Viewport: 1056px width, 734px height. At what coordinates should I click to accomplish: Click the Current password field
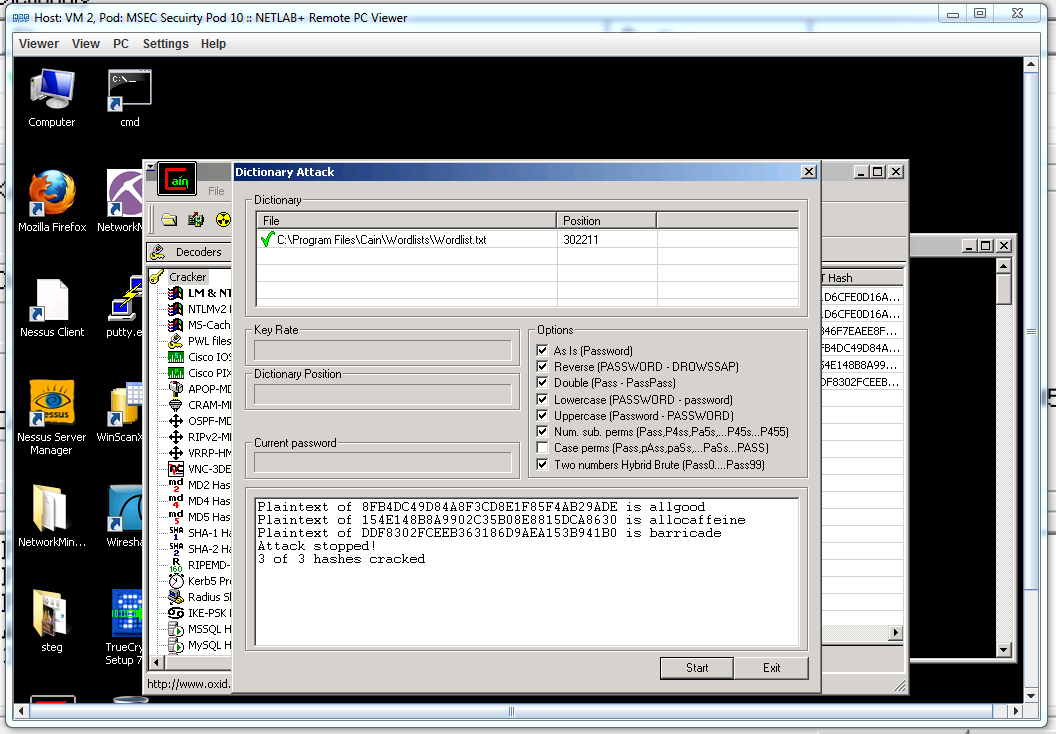click(x=383, y=462)
